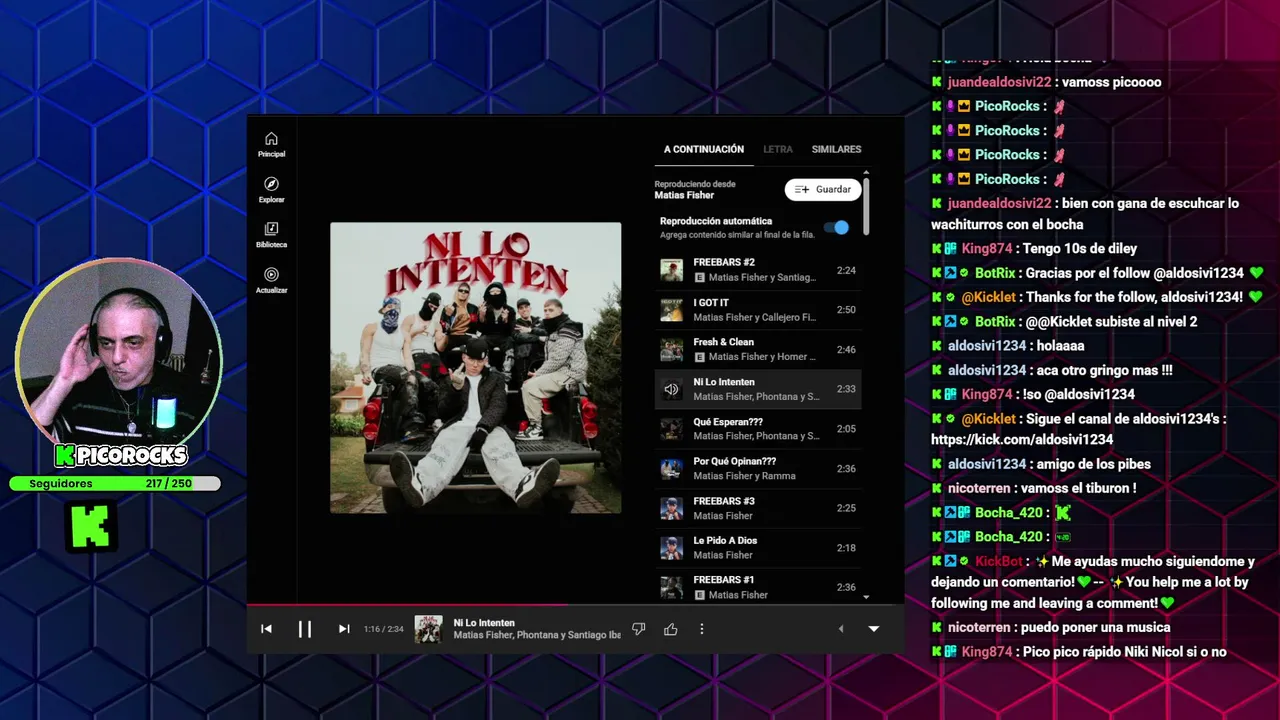The image size is (1280, 720).
Task: Pause the current song
Action: (x=305, y=629)
